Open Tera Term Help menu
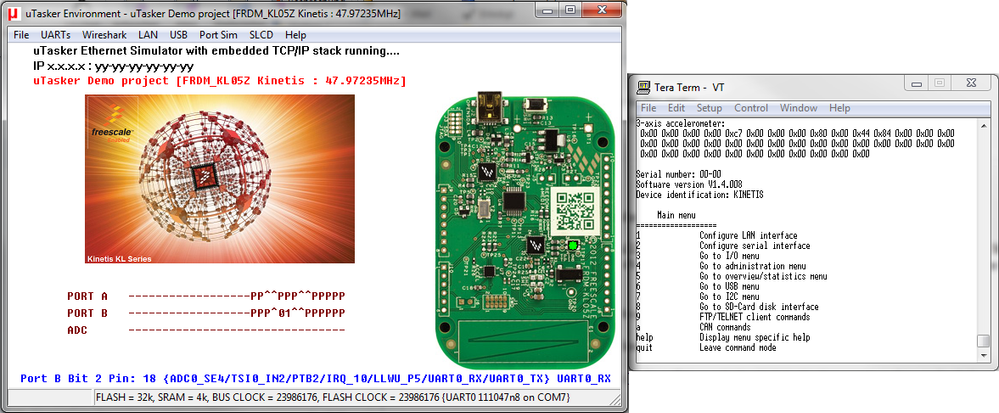 [x=839, y=108]
